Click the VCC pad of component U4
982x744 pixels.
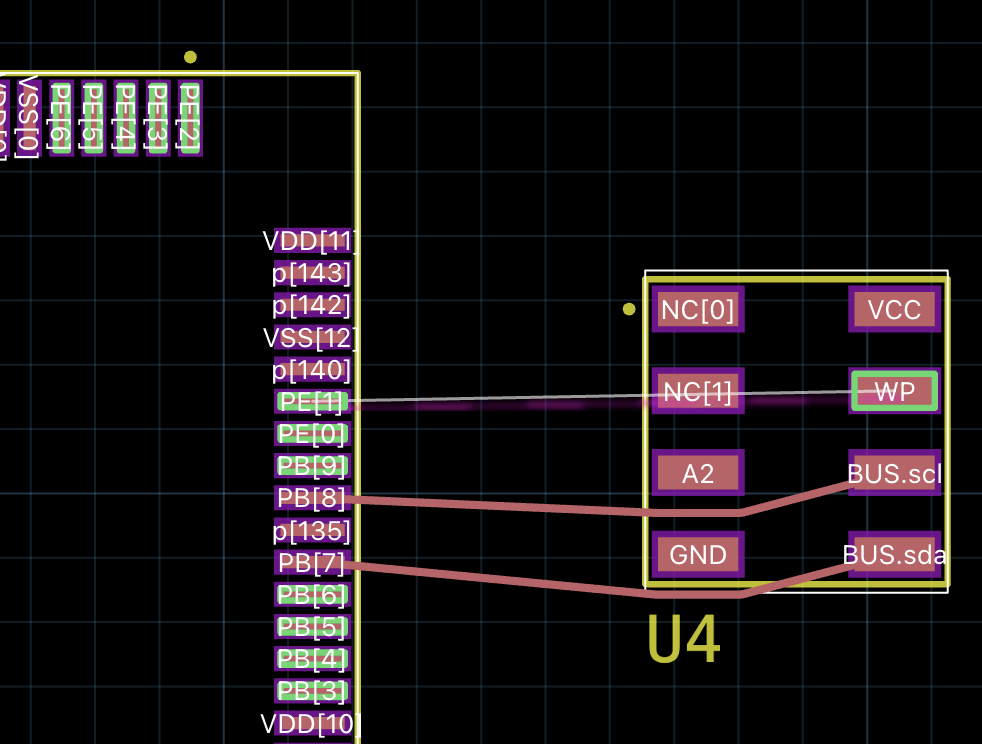coord(893,310)
